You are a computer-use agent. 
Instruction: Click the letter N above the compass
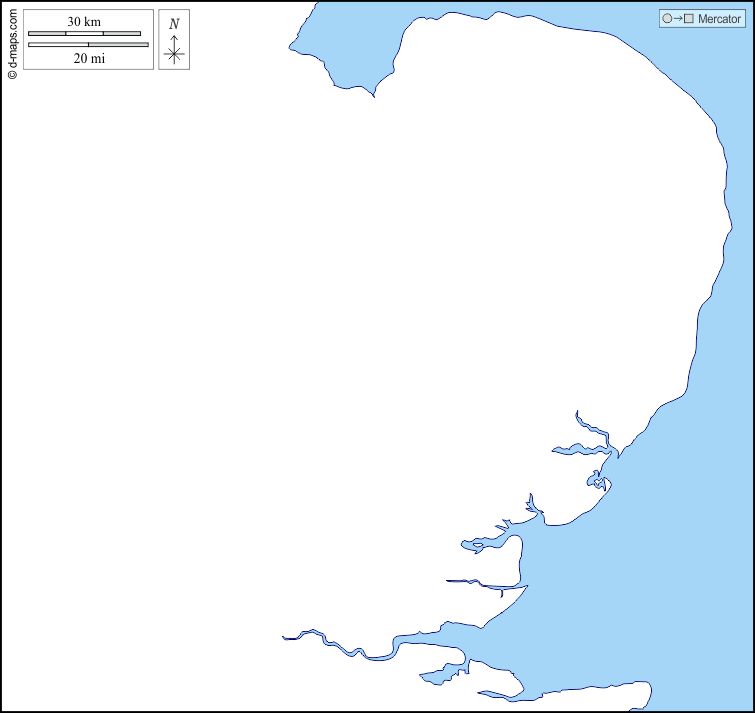click(174, 24)
